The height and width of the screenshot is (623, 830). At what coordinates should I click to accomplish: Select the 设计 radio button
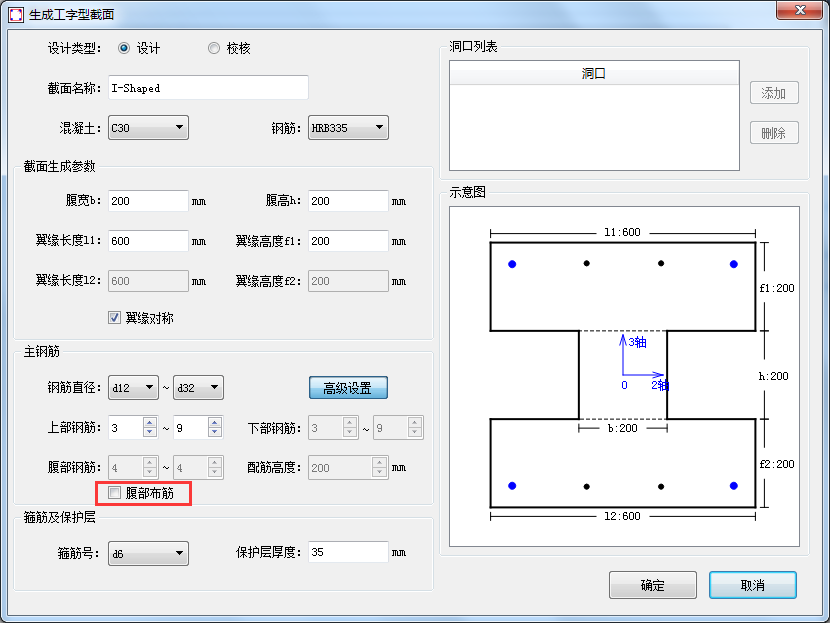124,48
